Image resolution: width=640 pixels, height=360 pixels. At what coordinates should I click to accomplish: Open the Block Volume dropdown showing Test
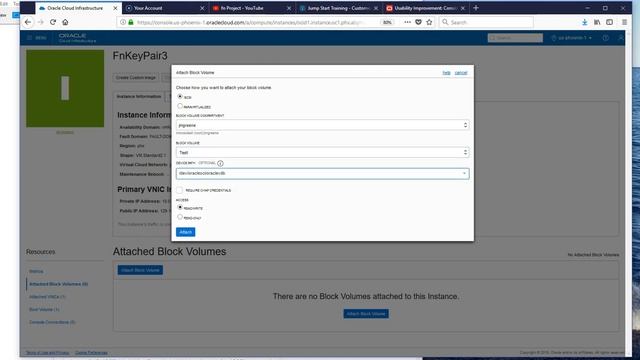pyautogui.click(x=322, y=152)
